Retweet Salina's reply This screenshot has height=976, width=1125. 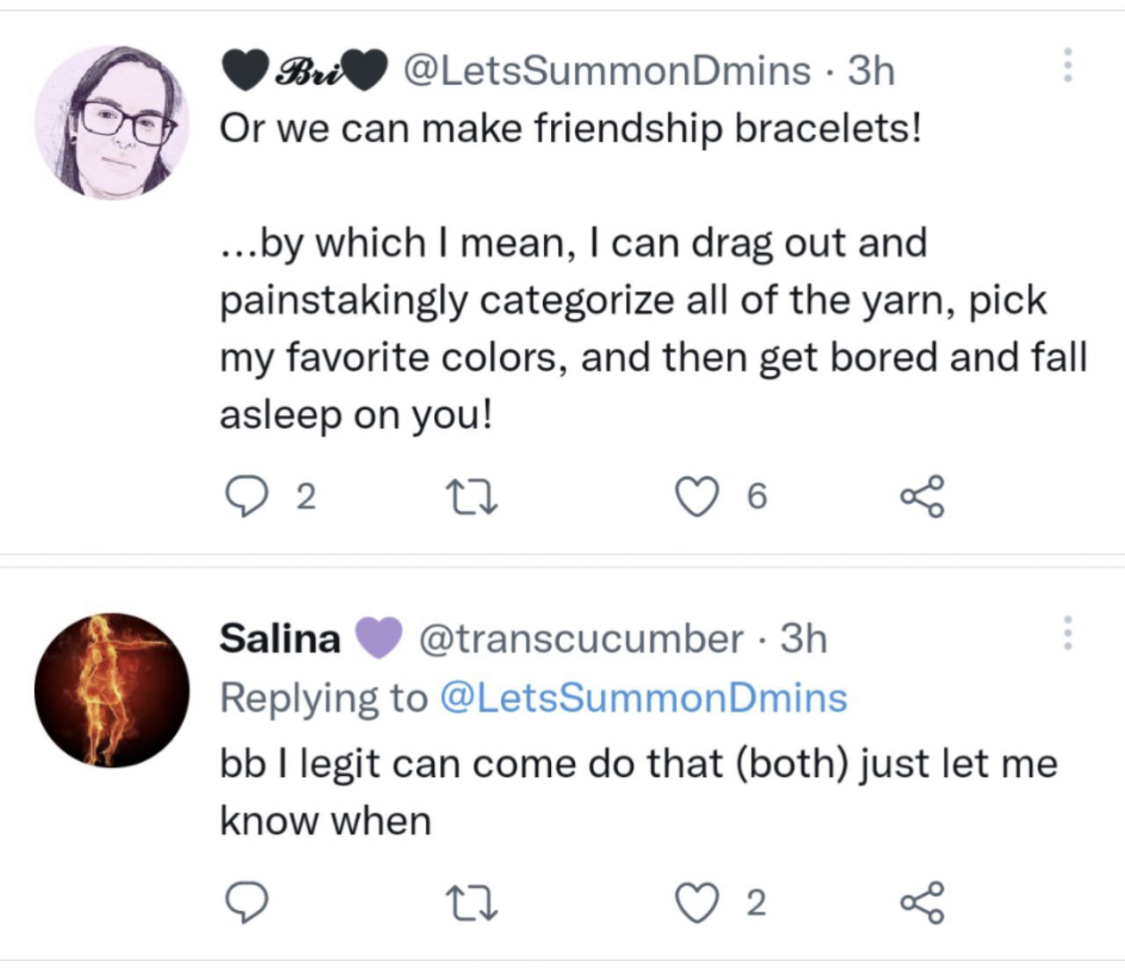(471, 902)
